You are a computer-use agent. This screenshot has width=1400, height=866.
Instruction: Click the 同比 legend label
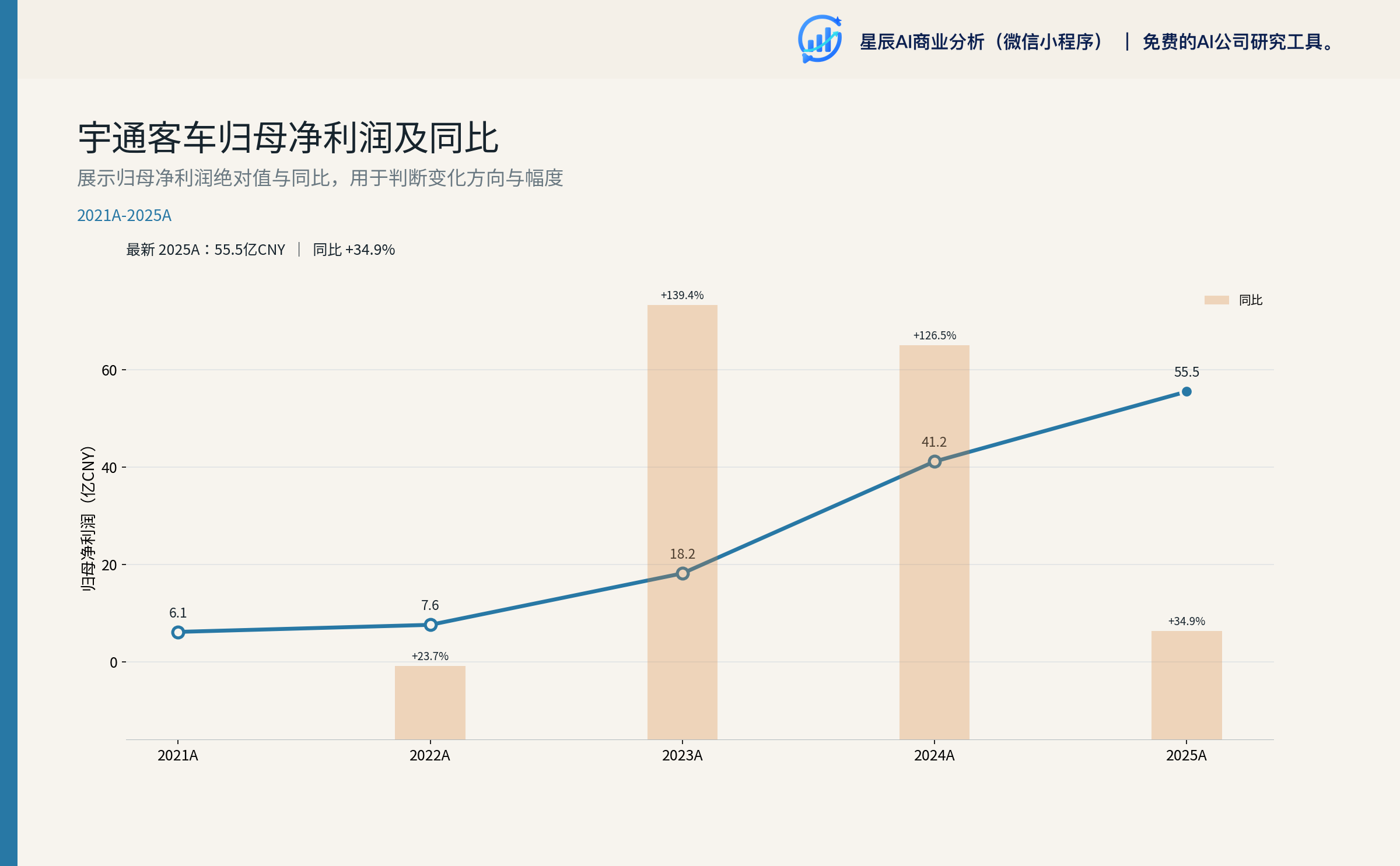coord(1250,300)
